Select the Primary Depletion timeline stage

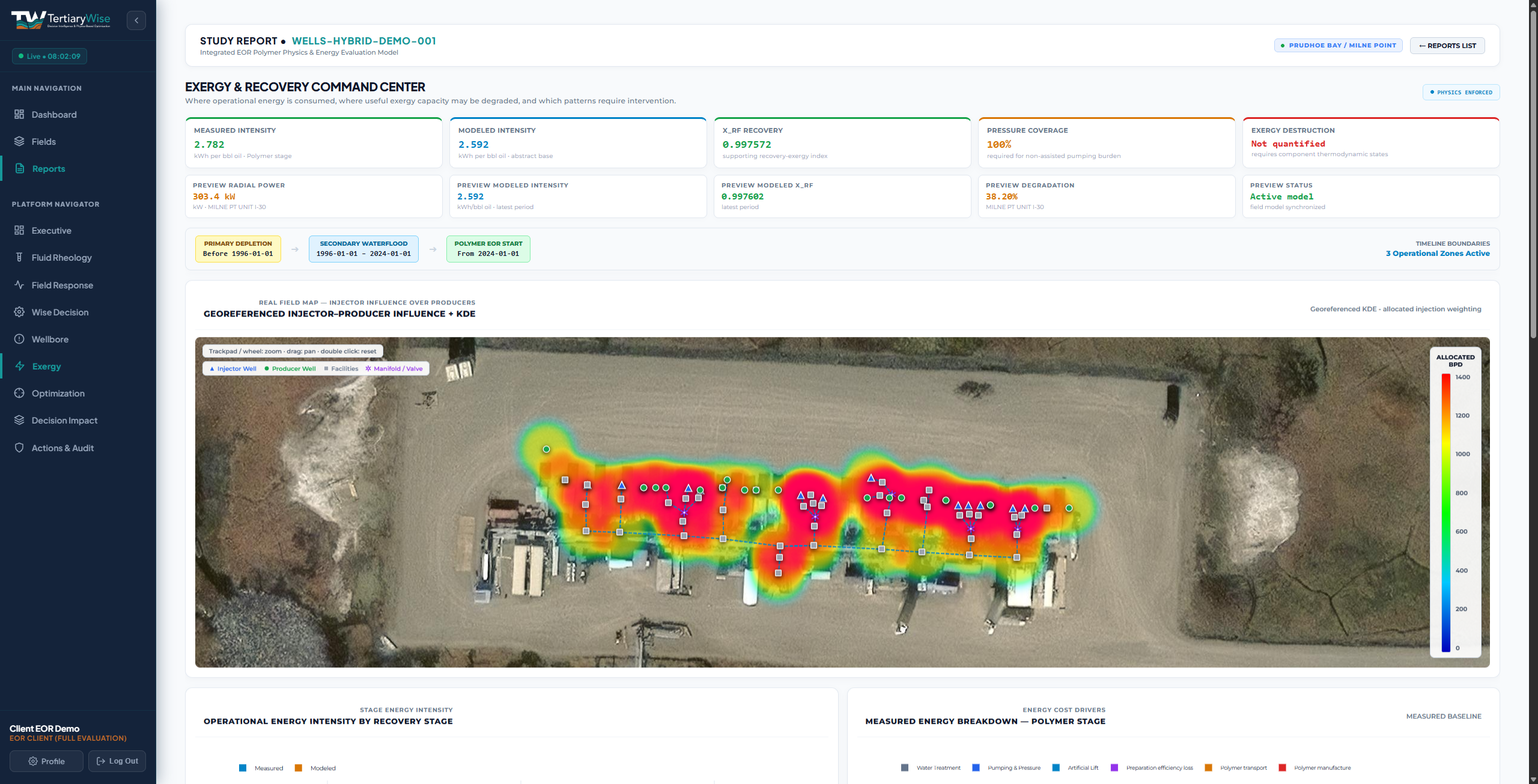pos(238,249)
